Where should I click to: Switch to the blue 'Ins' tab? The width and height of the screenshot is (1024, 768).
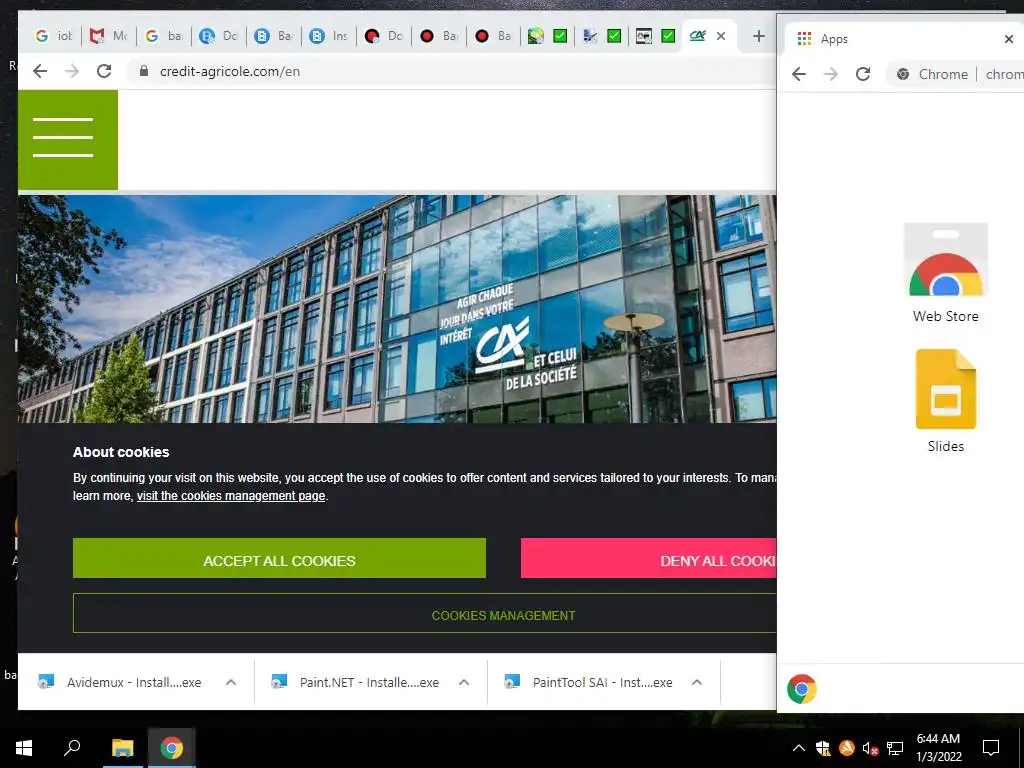pos(328,36)
